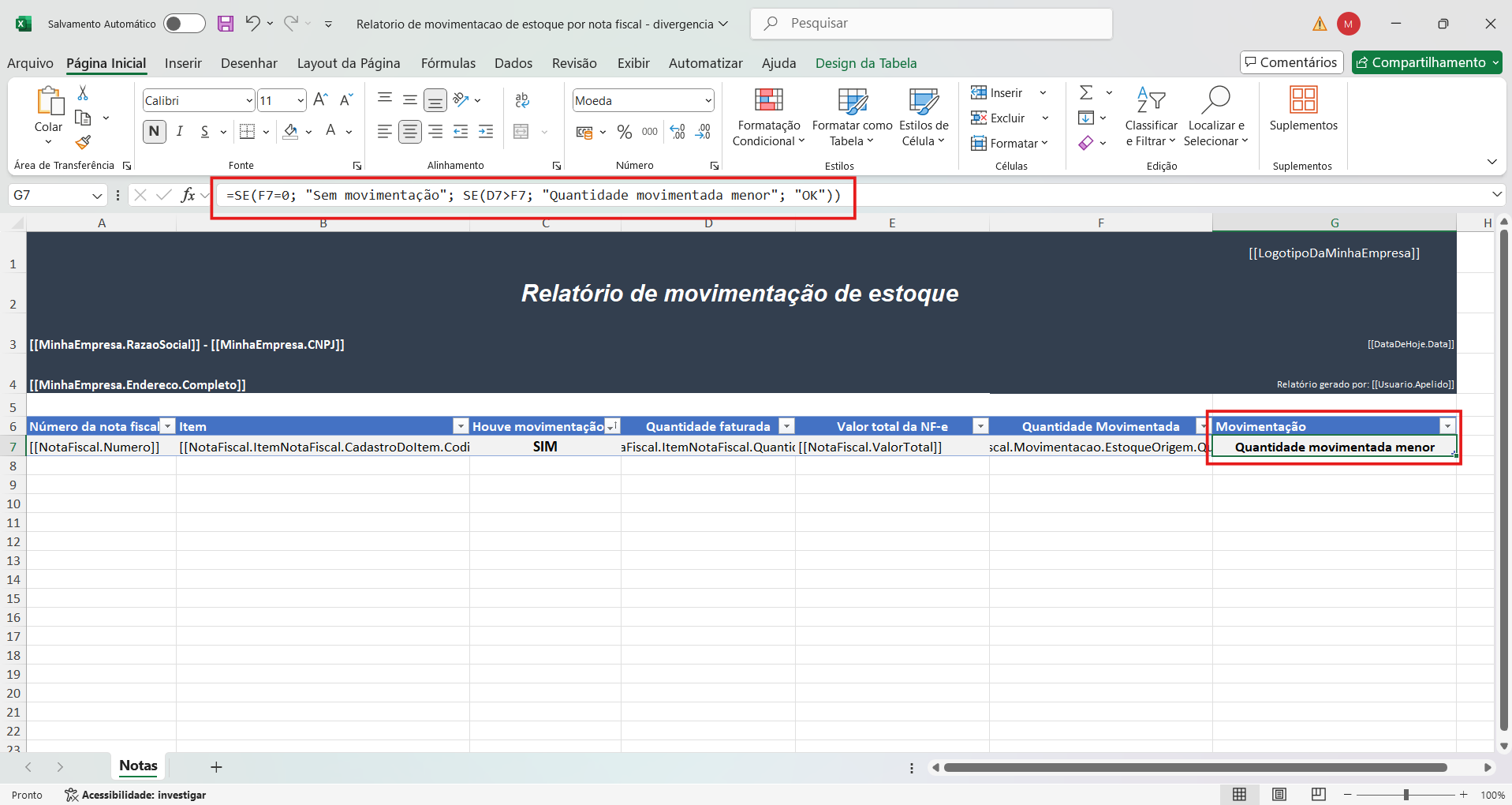Increase indent using the indent icon

486,132
